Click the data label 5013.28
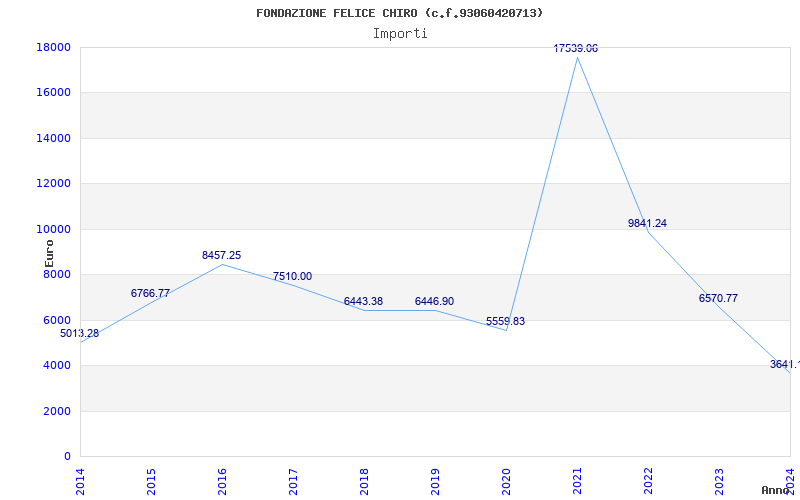Viewport: 800px width, 500px height. (x=80, y=334)
